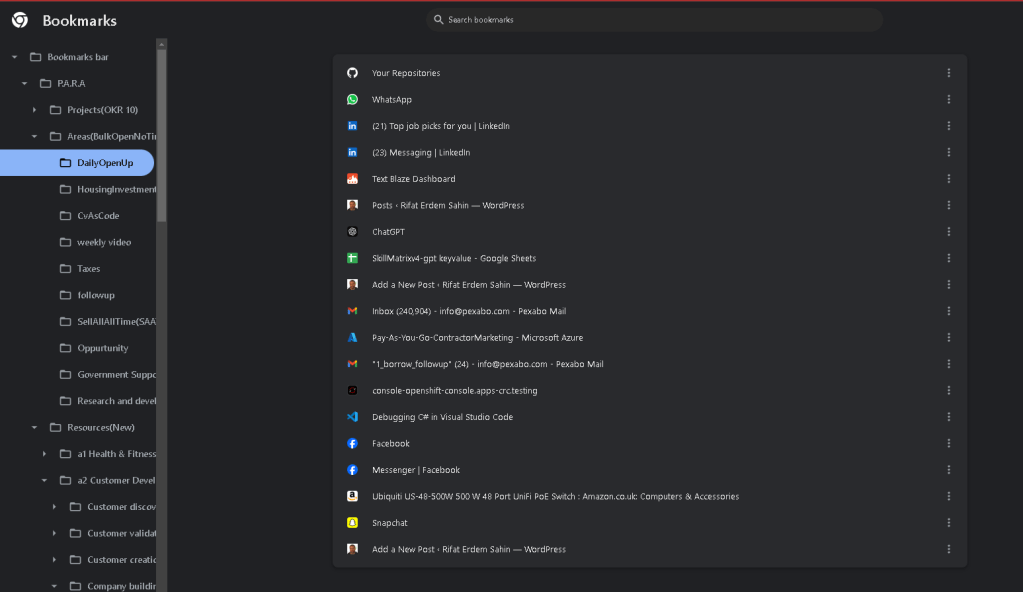Collapse the a2 Customer Devel folder arrow
1023x592 pixels.
(44, 480)
